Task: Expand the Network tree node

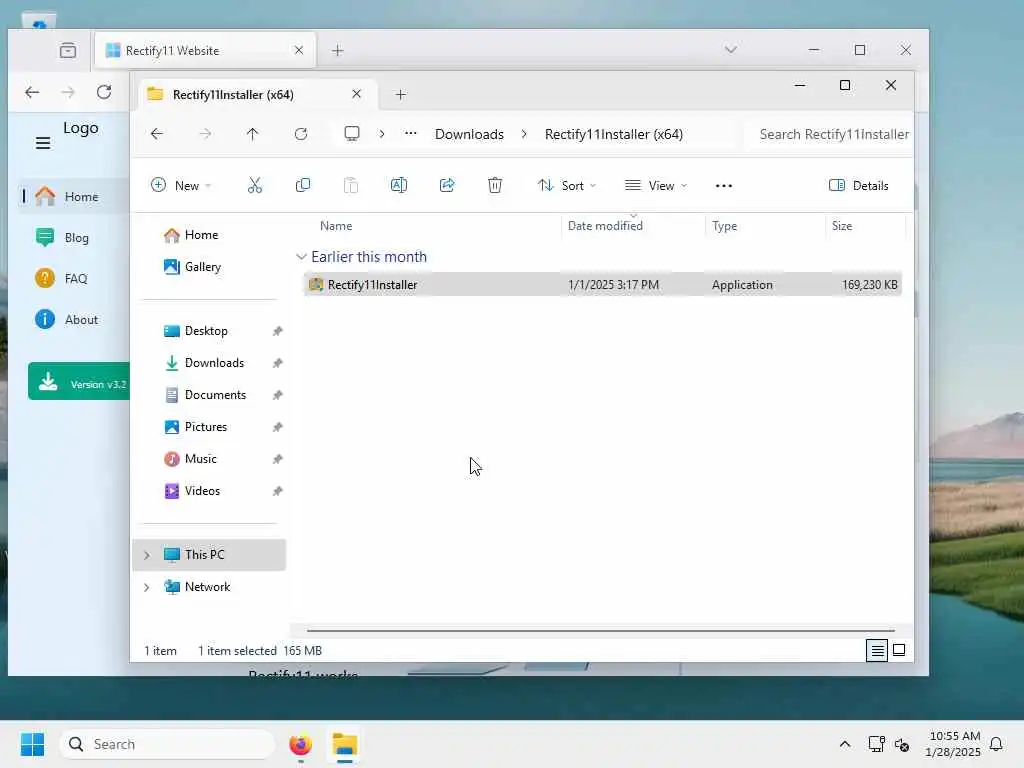Action: (x=146, y=587)
